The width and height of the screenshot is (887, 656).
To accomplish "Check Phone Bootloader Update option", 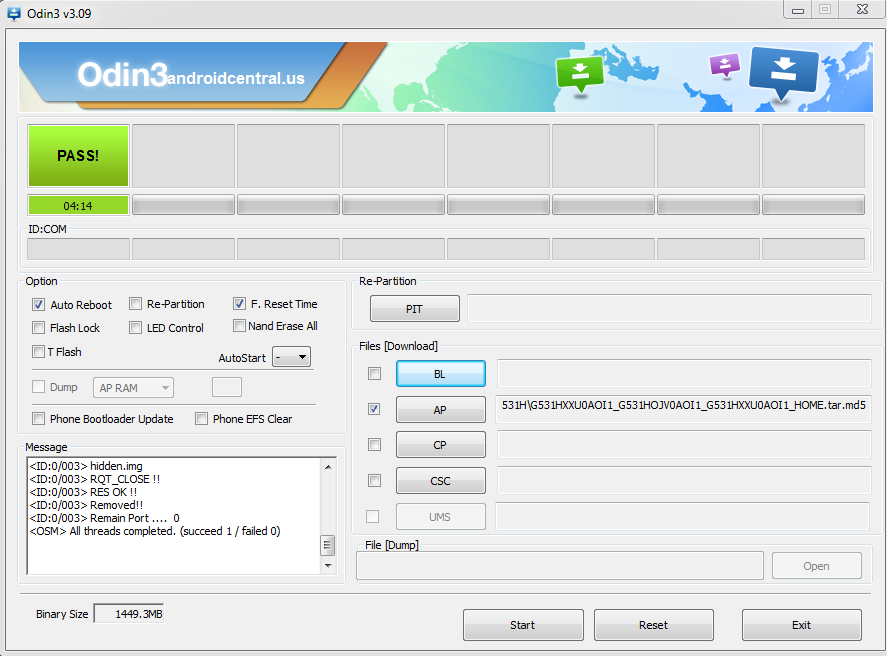I will [38, 418].
